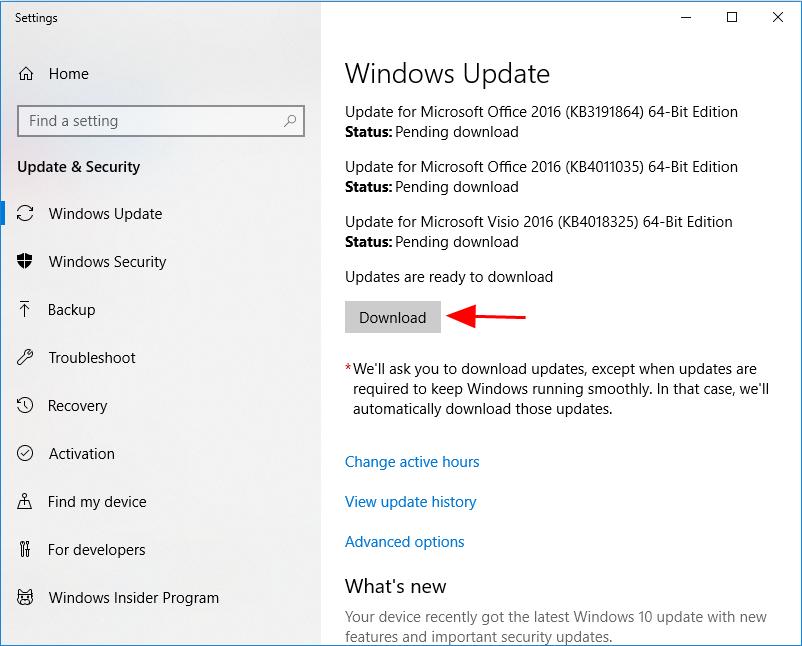Maximize the Settings window
The width and height of the screenshot is (802, 646).
pos(732,17)
